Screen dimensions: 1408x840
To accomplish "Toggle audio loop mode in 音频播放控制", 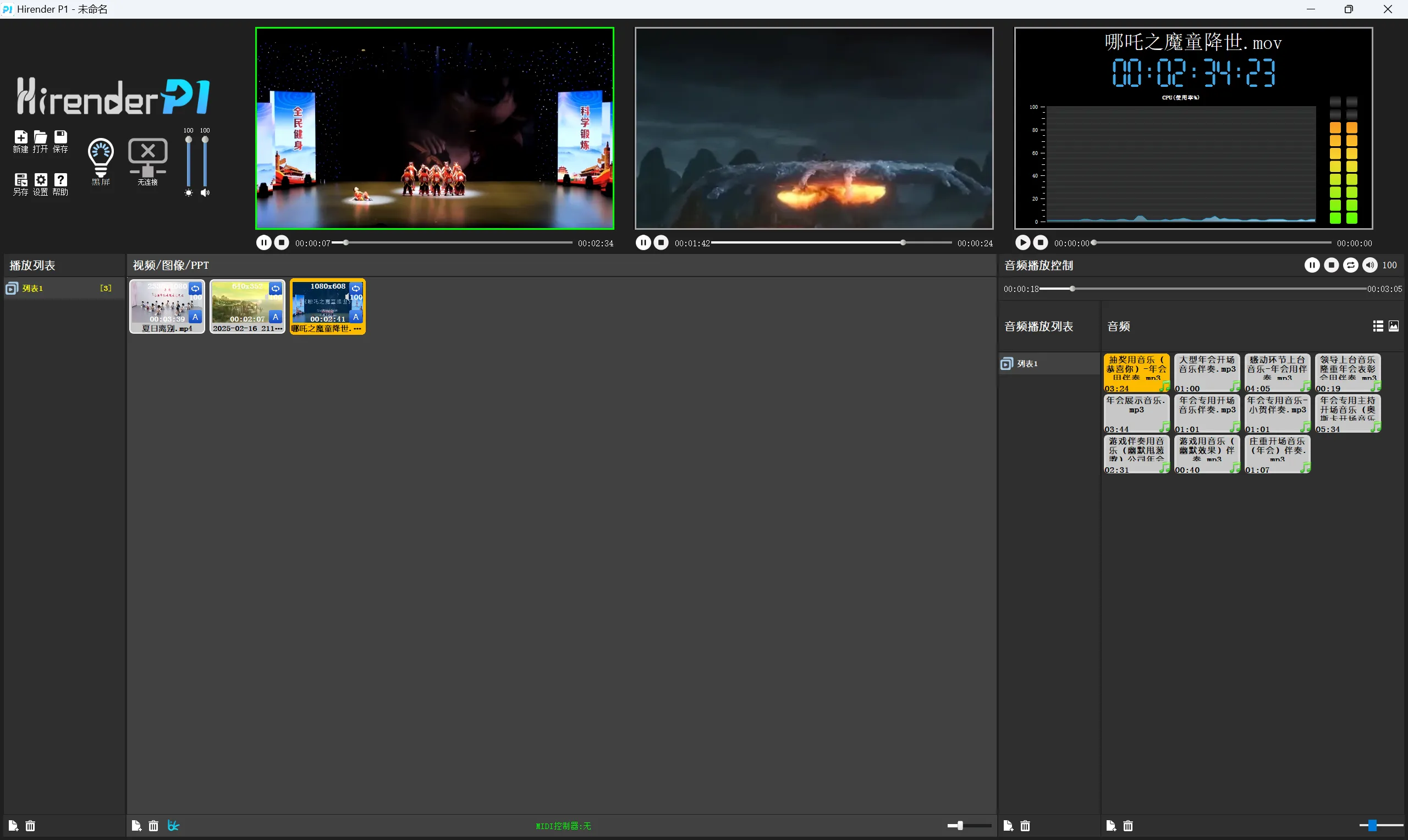I will coord(1350,265).
